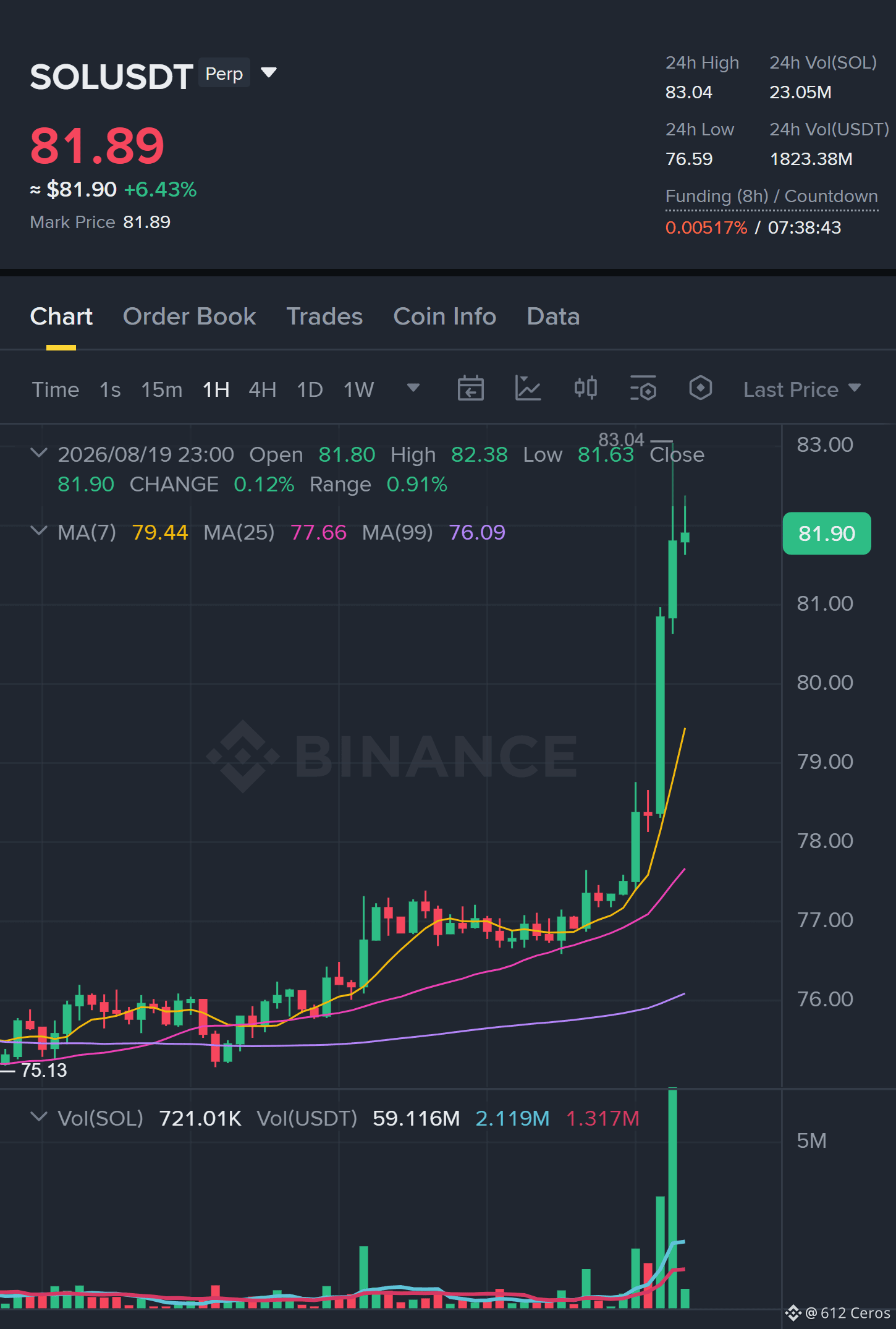This screenshot has height=1329, width=896.
Task: Click the 0.00517% funding rate
Action: pyautogui.click(x=706, y=227)
